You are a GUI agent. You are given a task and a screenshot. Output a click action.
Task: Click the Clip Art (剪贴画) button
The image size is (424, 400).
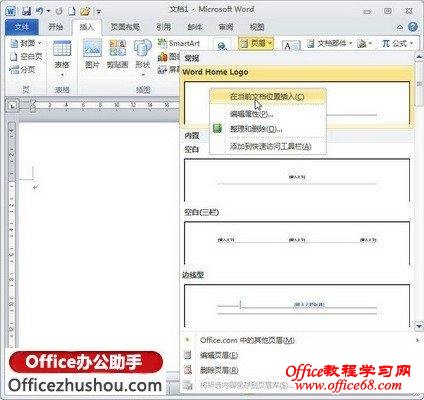click(x=118, y=54)
